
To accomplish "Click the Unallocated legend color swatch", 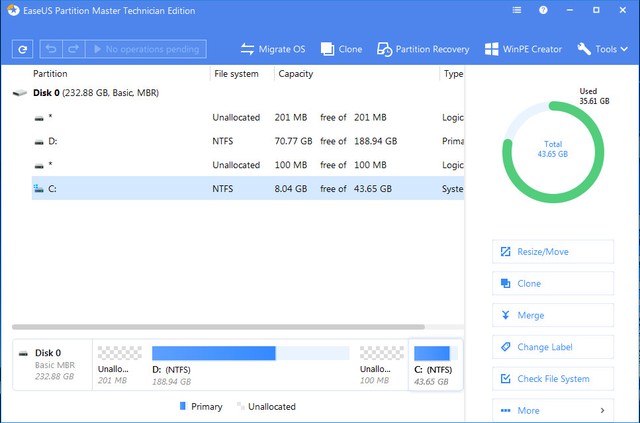I will point(240,406).
